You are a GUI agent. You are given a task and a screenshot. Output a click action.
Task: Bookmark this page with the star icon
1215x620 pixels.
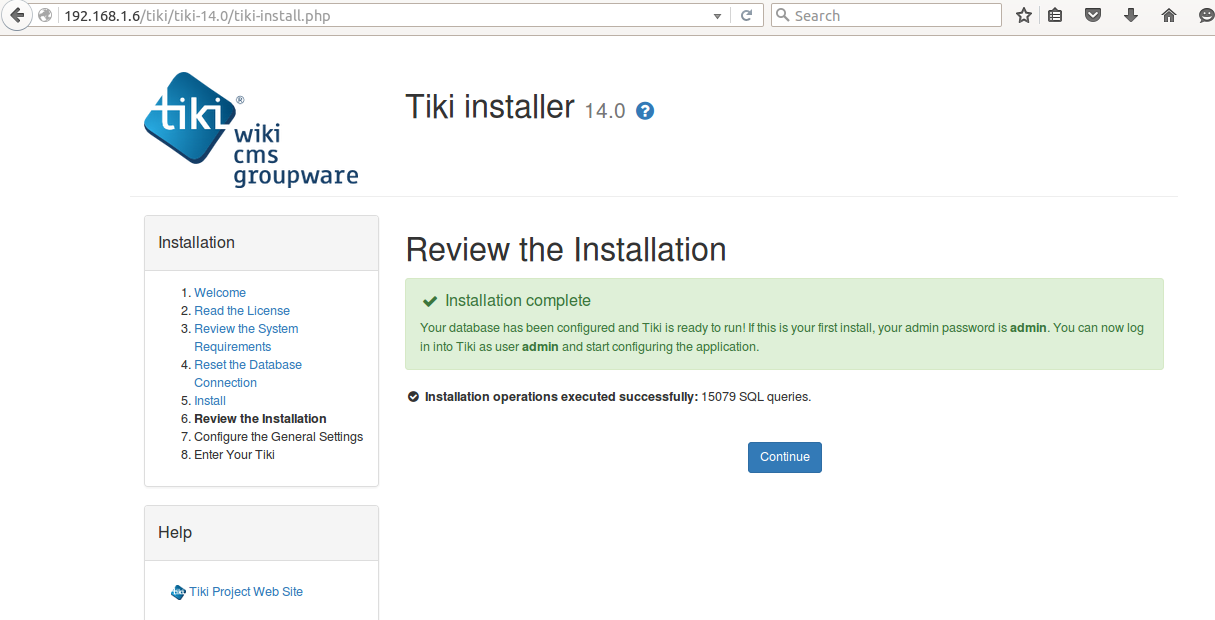tap(1024, 16)
